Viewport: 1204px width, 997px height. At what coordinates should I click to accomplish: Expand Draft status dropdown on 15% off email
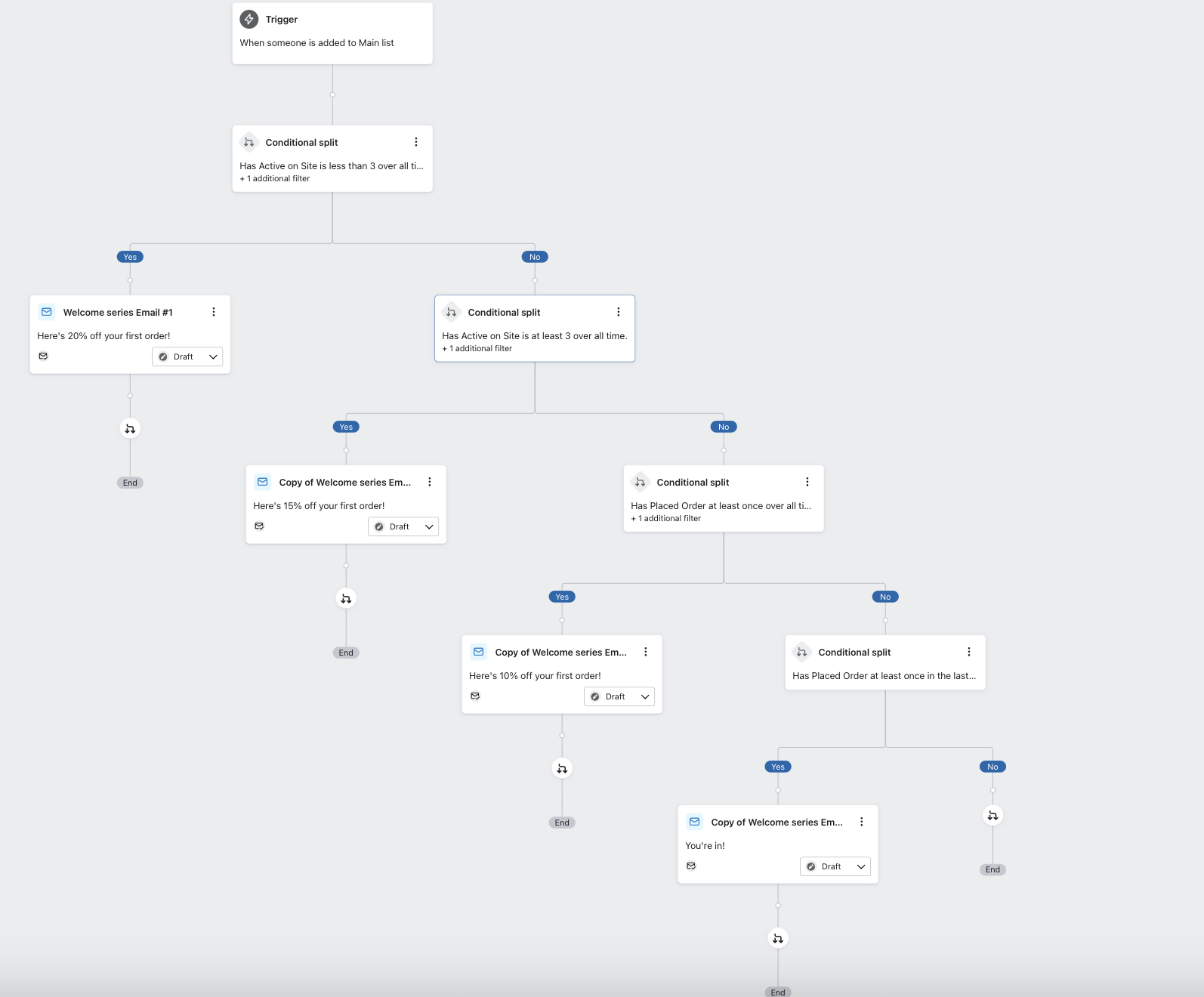tap(403, 526)
